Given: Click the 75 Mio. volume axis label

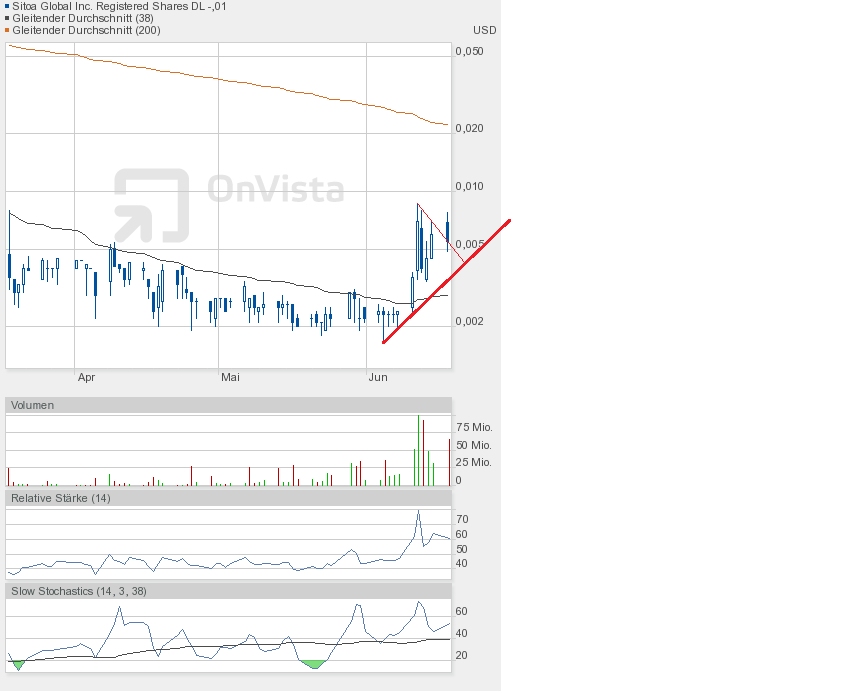Looking at the screenshot, I should [x=474, y=427].
